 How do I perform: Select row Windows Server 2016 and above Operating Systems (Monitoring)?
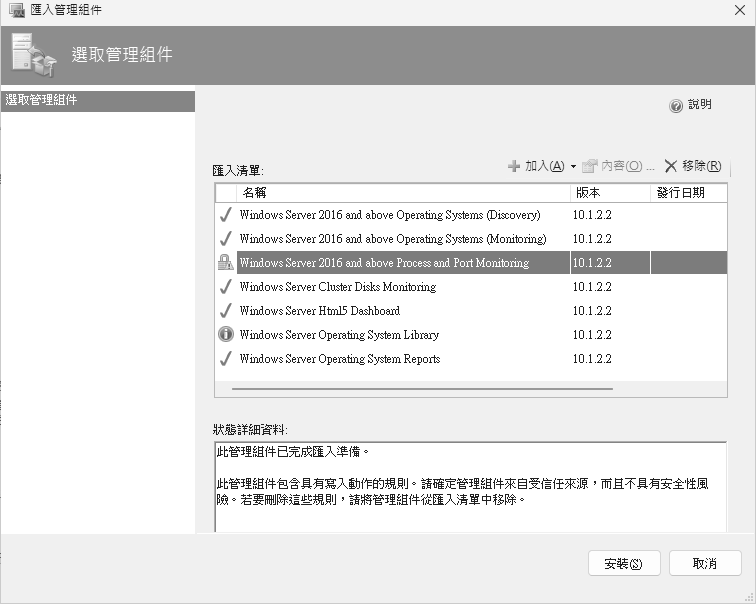pos(471,239)
